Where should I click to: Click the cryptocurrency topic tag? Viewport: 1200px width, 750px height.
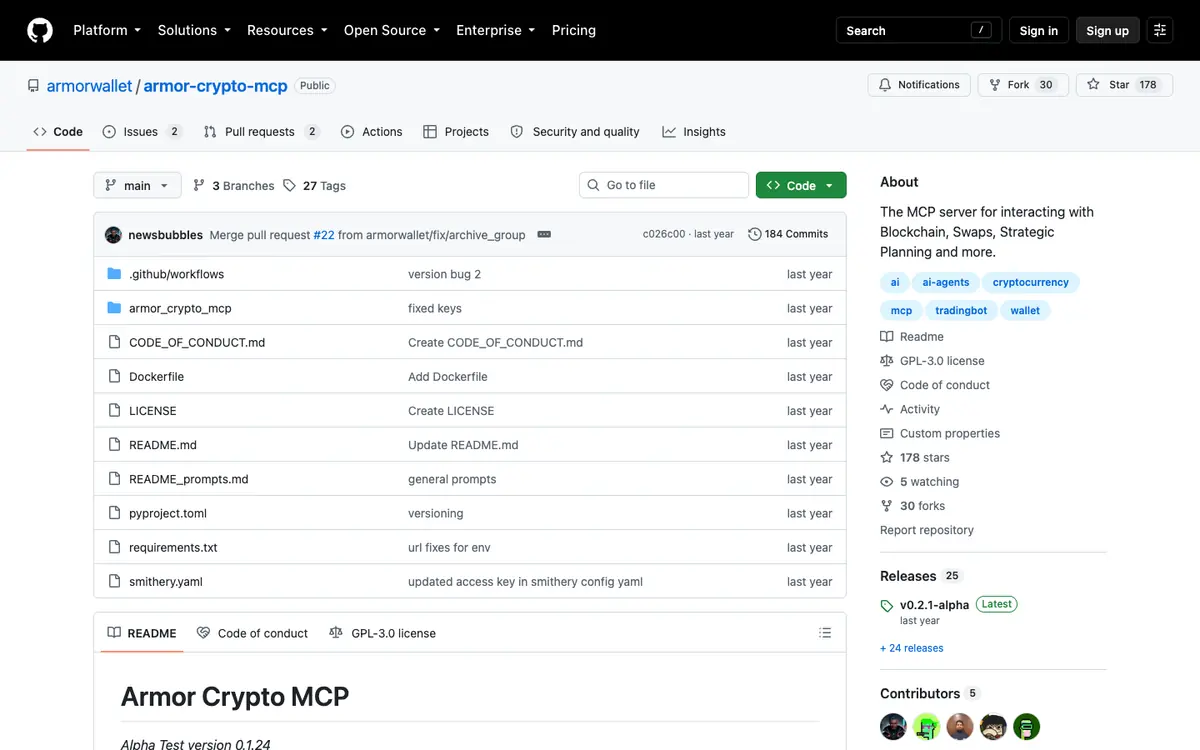[1031, 282]
